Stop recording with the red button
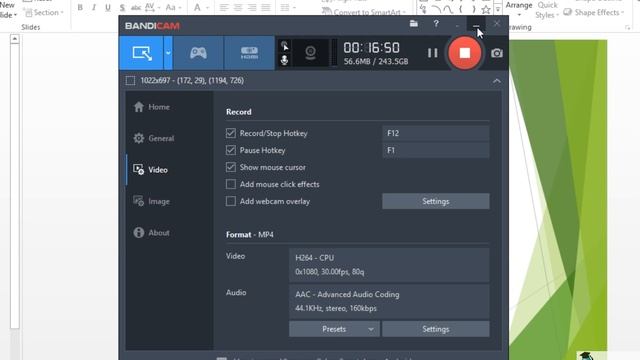This screenshot has height=360, width=640. coord(464,53)
